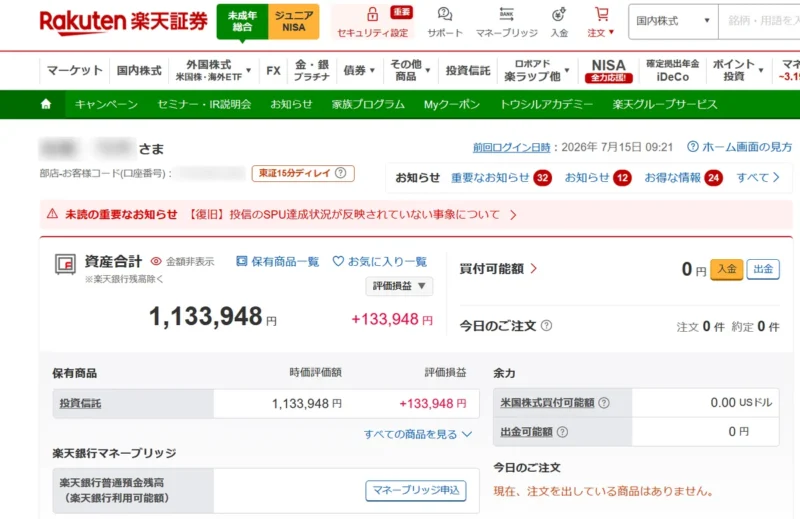Image resolution: width=800 pixels, height=519 pixels.
Task: Open 投資信託 holdings link
Action: [80, 403]
